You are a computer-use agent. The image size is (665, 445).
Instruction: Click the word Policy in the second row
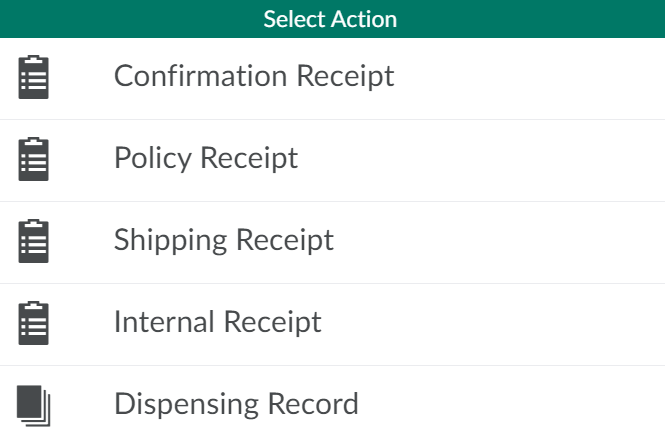[x=153, y=158]
